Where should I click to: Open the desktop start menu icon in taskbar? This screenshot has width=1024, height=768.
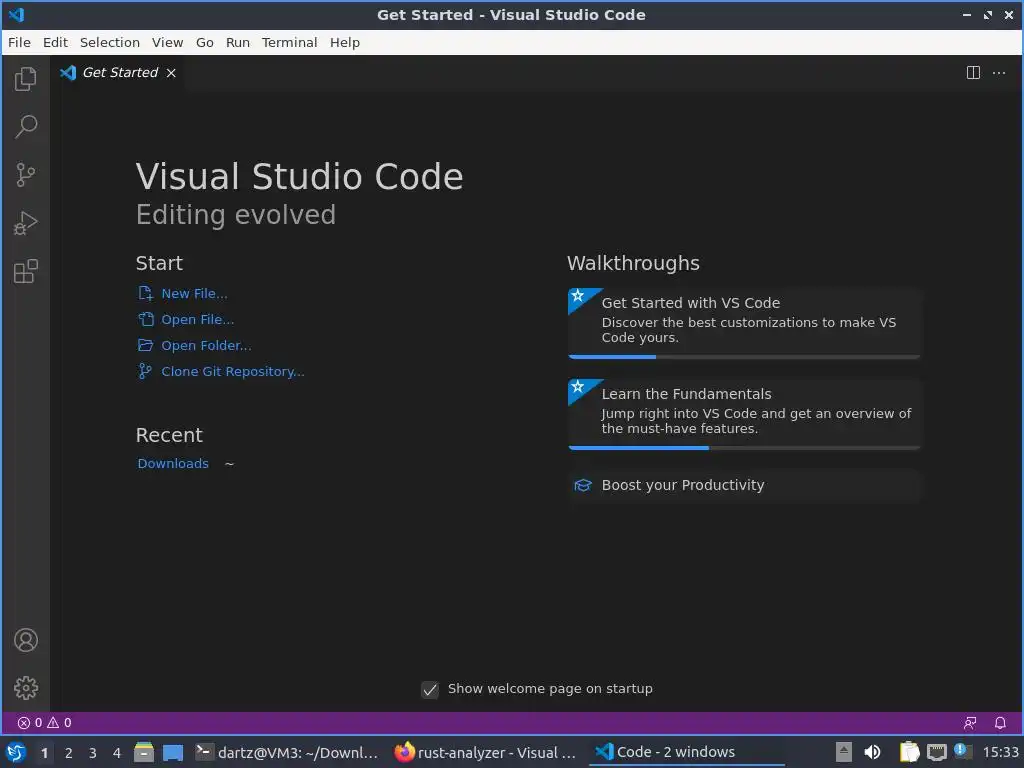click(x=16, y=752)
